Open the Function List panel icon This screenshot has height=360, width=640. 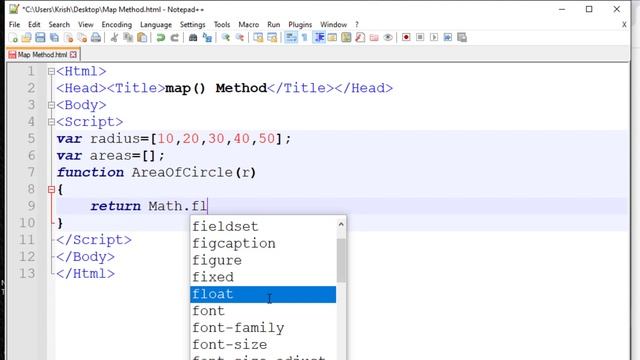click(x=360, y=38)
